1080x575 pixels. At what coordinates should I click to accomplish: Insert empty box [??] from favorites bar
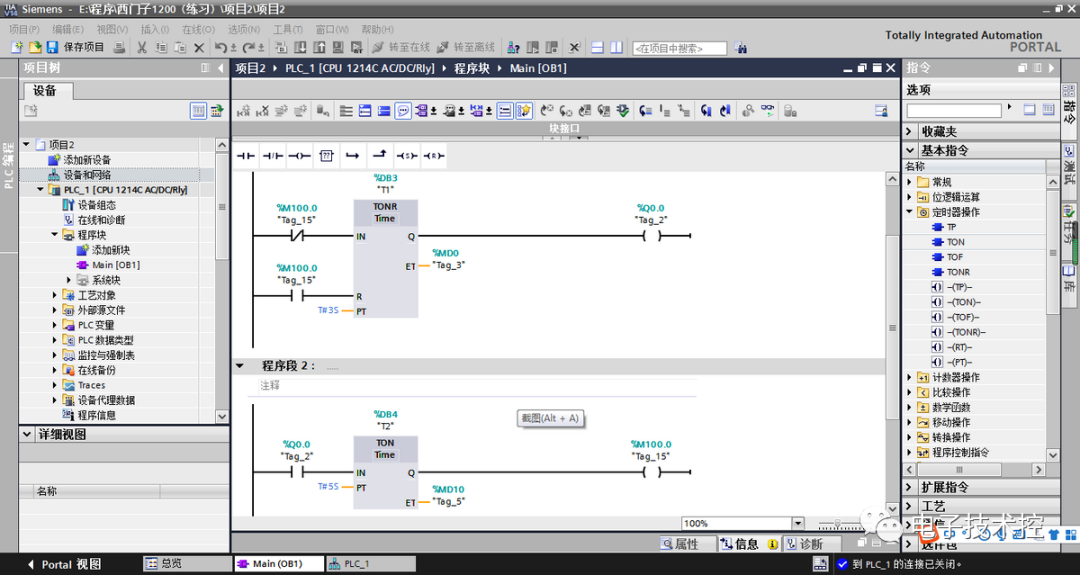click(x=326, y=156)
